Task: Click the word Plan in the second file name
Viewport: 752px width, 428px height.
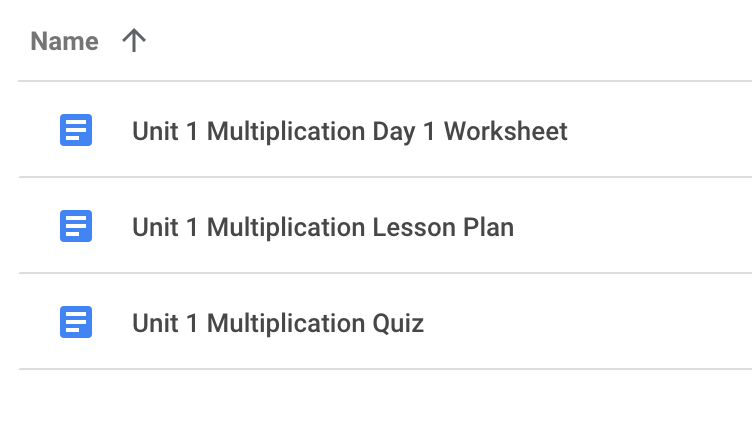Action: click(x=487, y=227)
